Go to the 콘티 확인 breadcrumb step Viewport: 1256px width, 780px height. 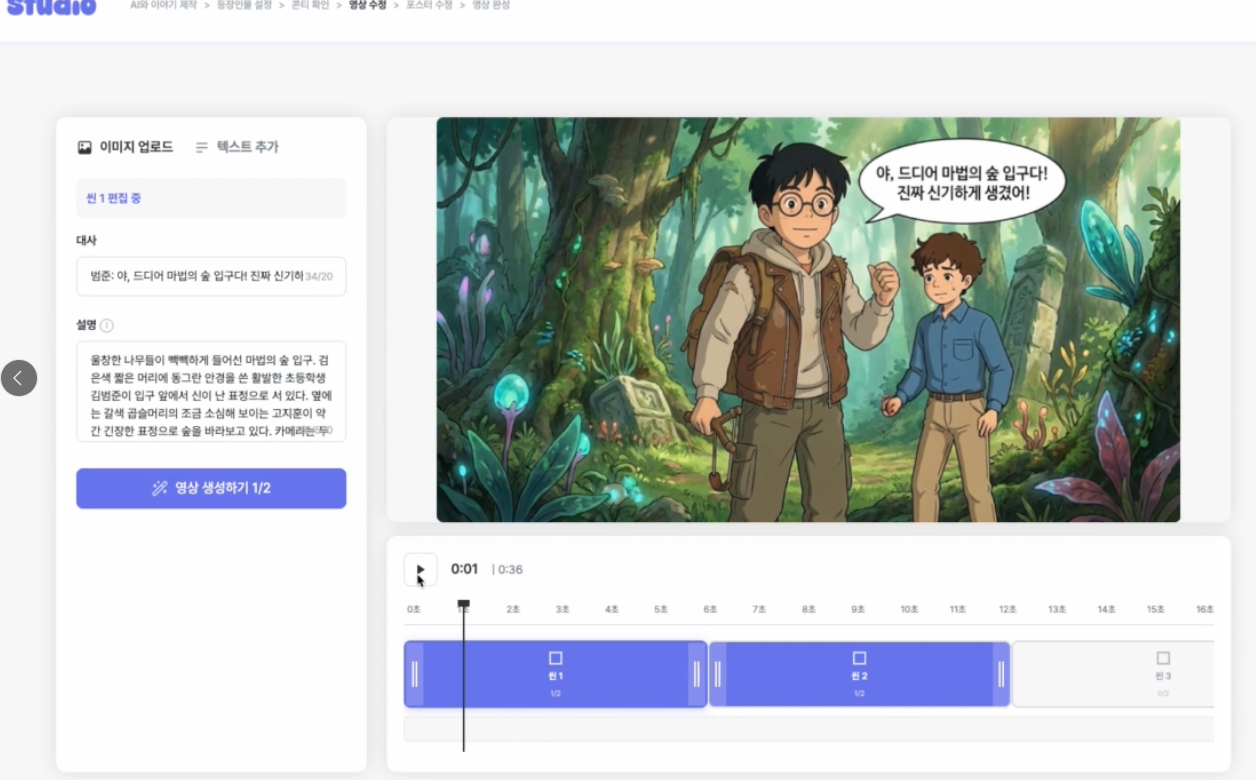pos(309,6)
